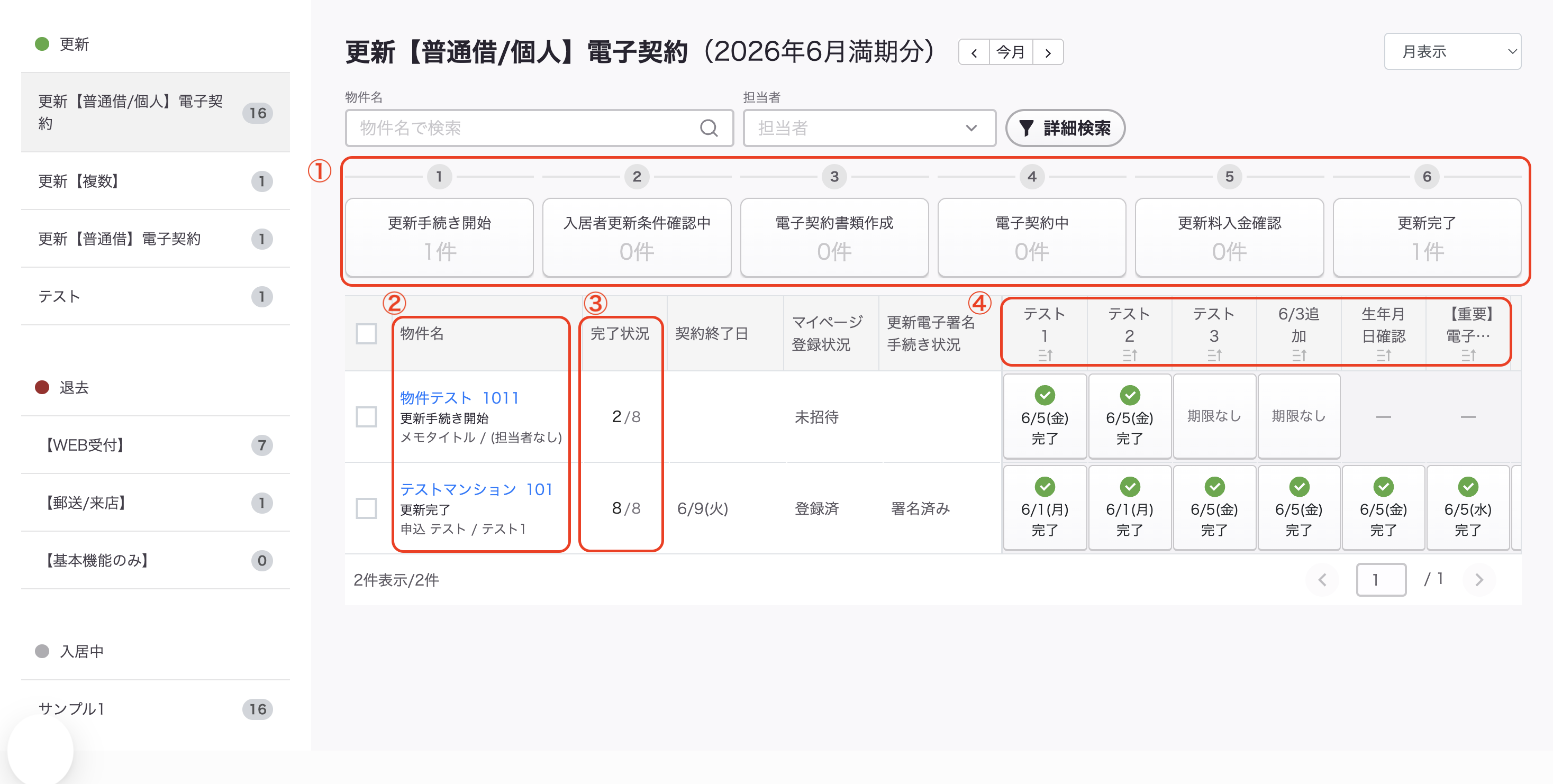Viewport: 1553px width, 784px height.
Task: Click green checkmark in テスト1 cell for 物件テスト 1011
Action: (1045, 395)
